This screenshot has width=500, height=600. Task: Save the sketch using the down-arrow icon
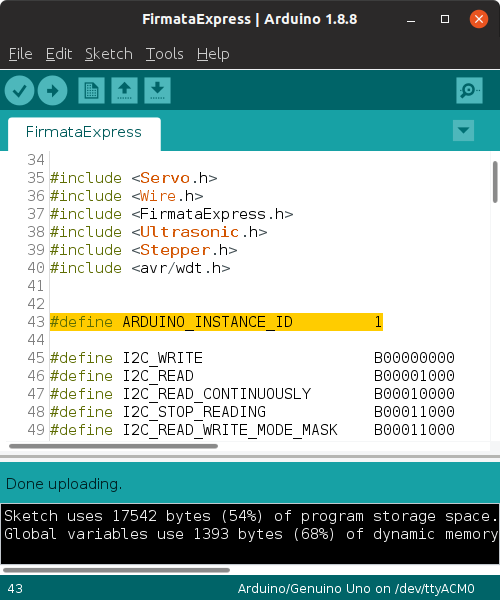157,91
